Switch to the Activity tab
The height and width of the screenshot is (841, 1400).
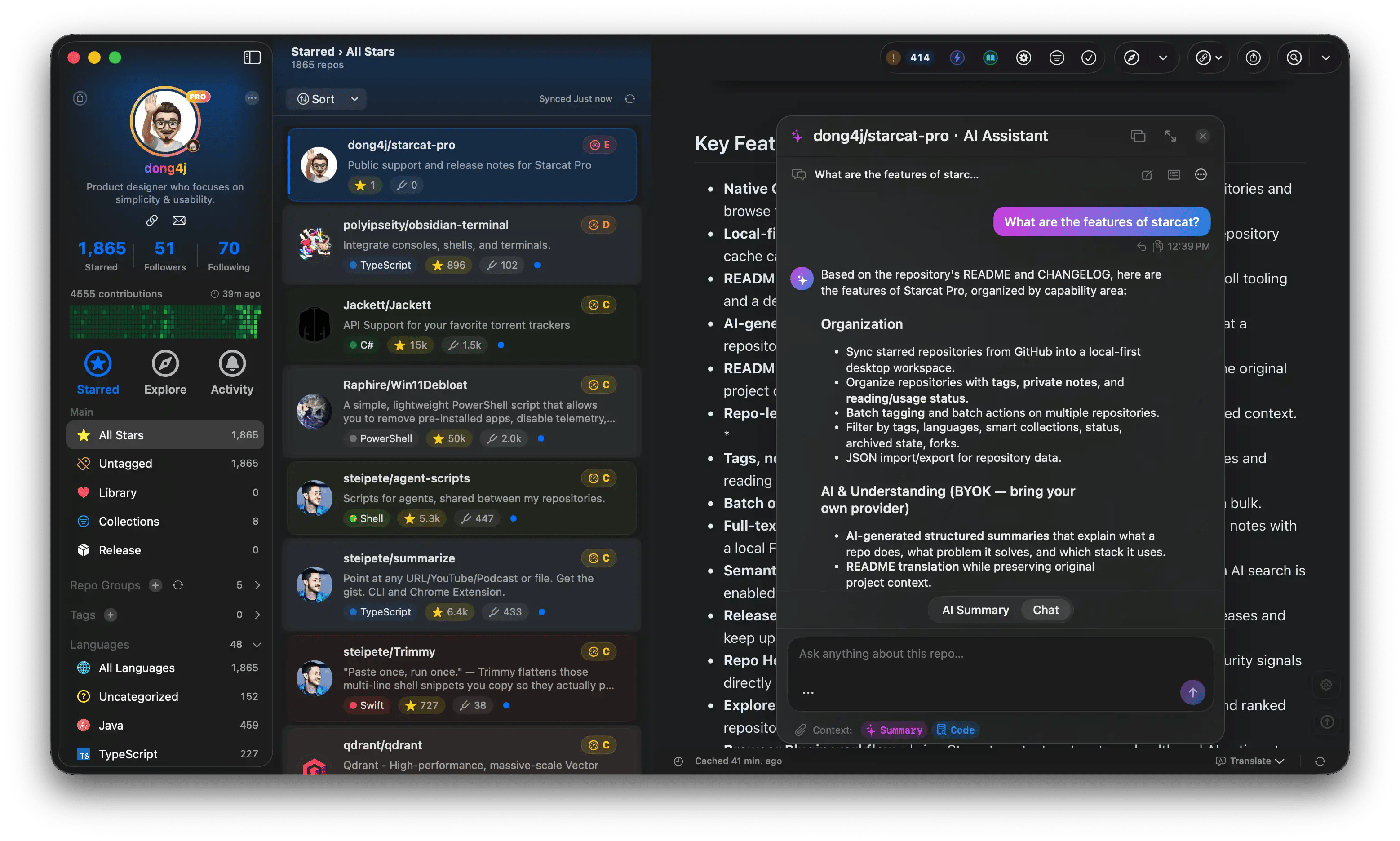232,372
